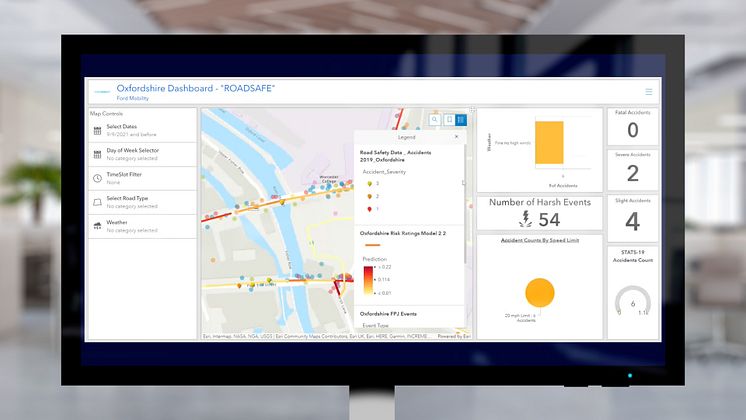
Task: Click the Select Dates calendar icon
Action: pyautogui.click(x=98, y=131)
